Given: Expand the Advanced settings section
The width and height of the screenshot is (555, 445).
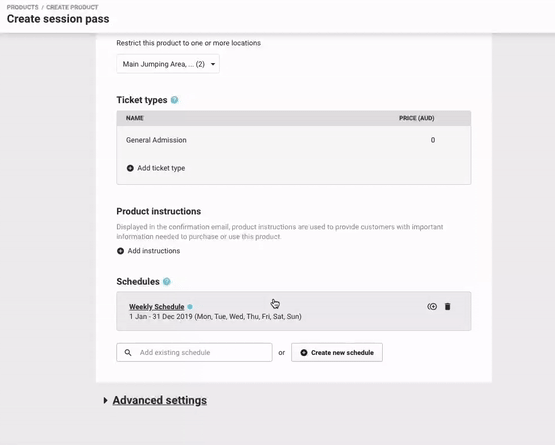Looking at the screenshot, I should pos(159,400).
